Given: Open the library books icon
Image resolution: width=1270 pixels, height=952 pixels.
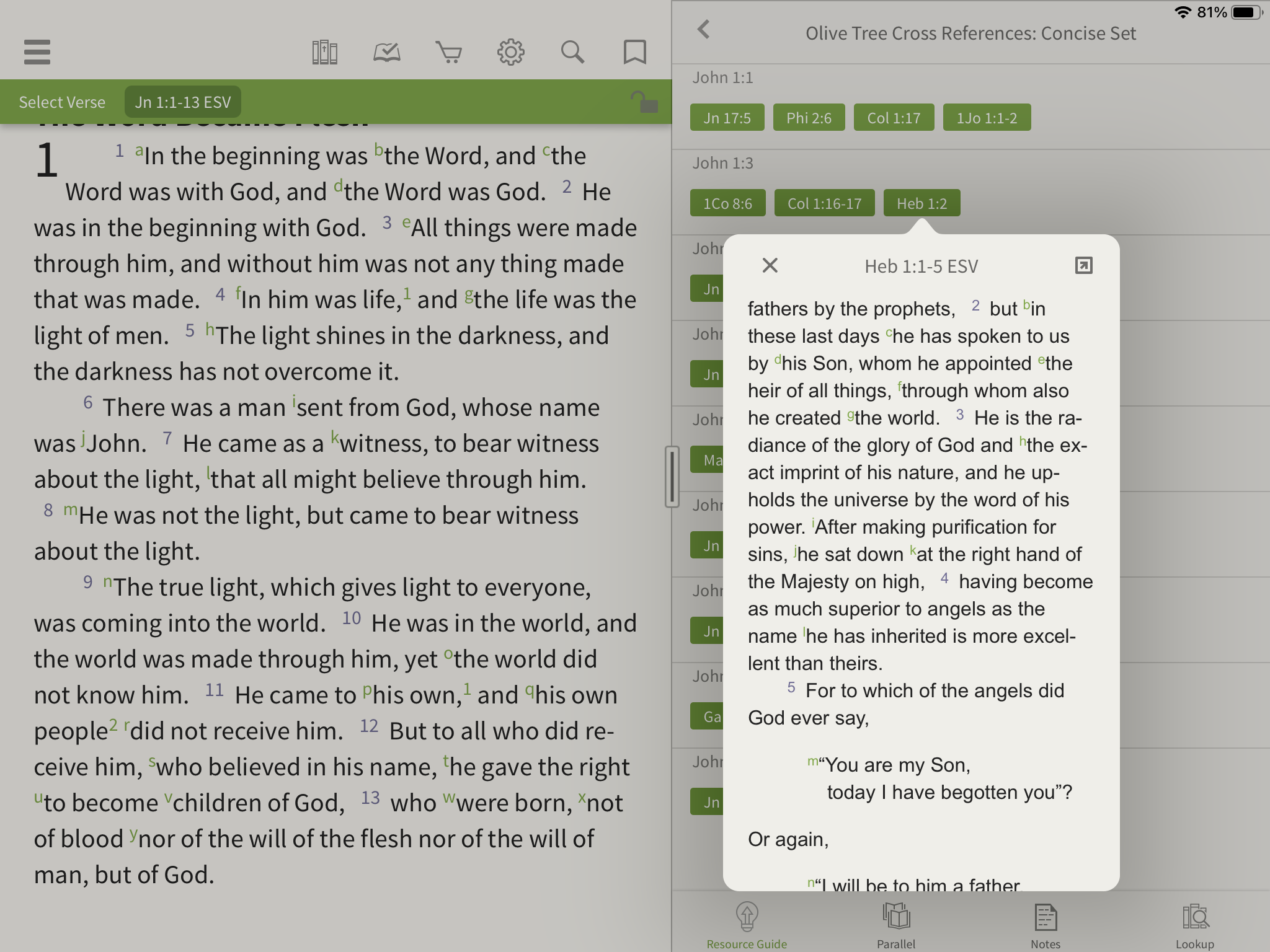Looking at the screenshot, I should tap(324, 53).
